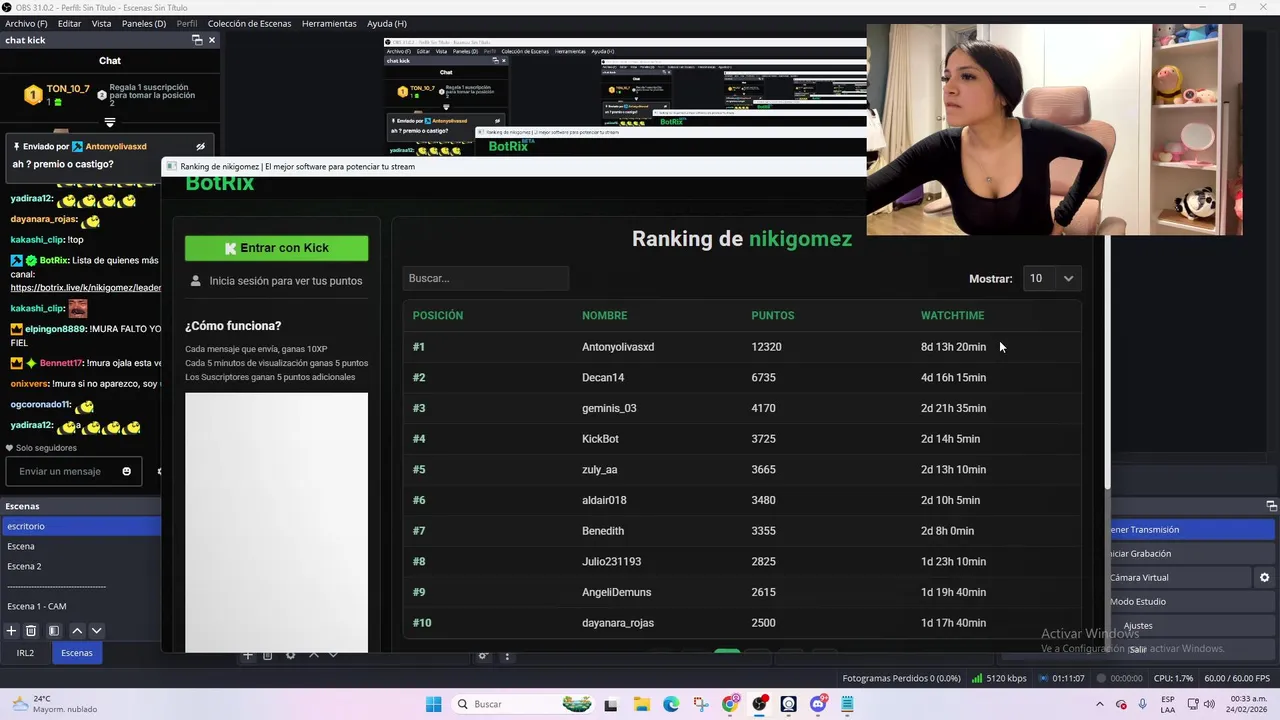Click Decan14 row name
The width and height of the screenshot is (1280, 720).
603,377
